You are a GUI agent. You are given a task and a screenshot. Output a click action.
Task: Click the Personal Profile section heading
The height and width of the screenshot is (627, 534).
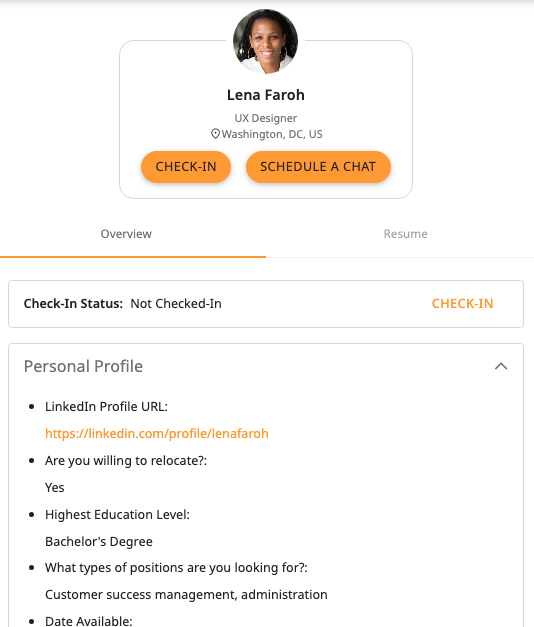click(x=83, y=366)
